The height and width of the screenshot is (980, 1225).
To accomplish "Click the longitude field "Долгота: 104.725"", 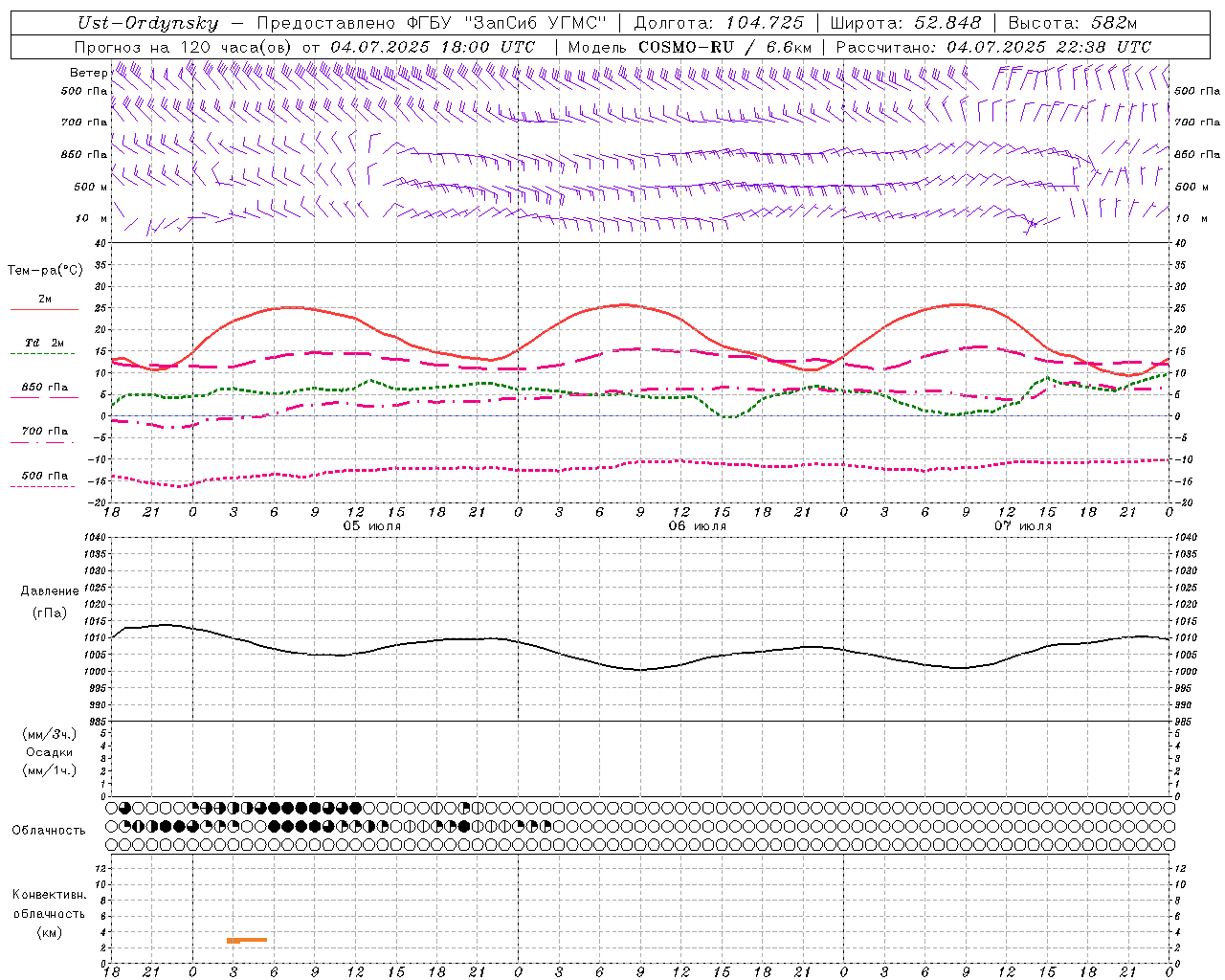I will pos(718,23).
